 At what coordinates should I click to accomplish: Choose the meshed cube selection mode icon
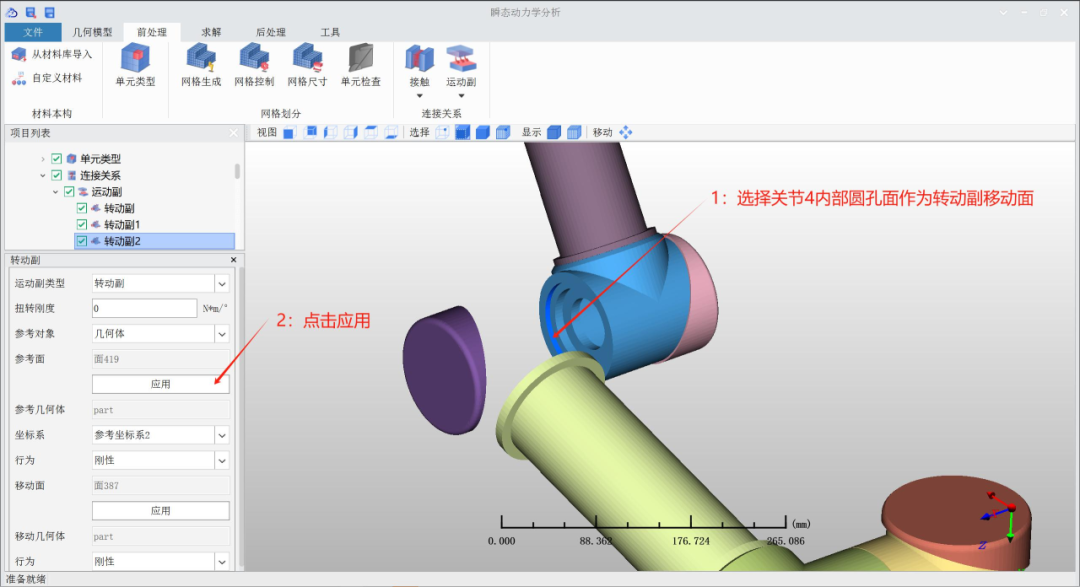pos(503,132)
